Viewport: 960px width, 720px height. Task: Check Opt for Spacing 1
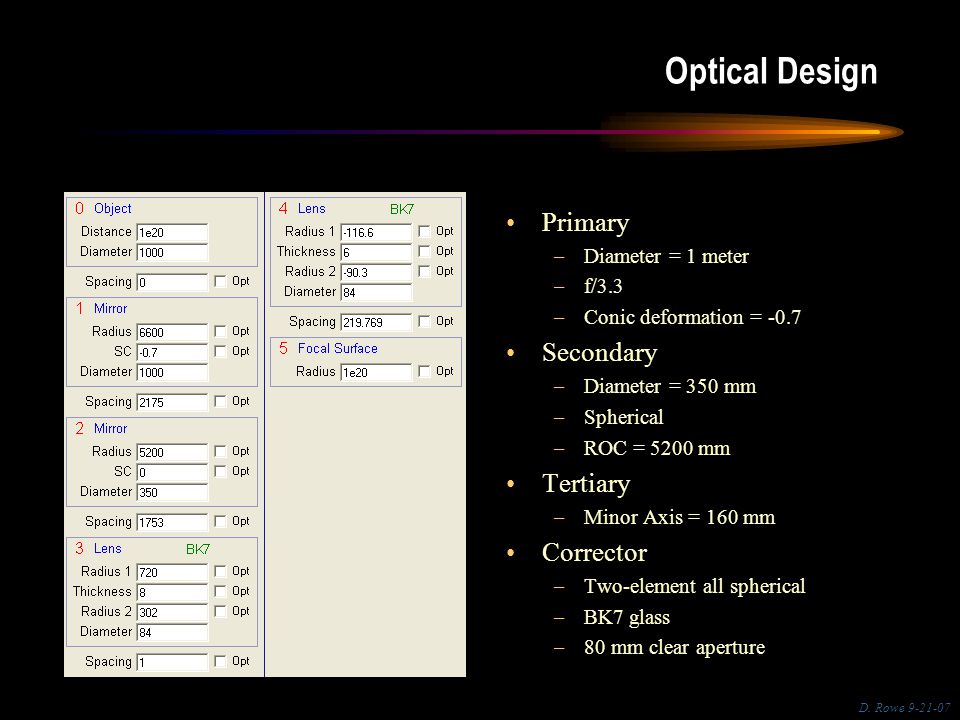click(x=220, y=661)
